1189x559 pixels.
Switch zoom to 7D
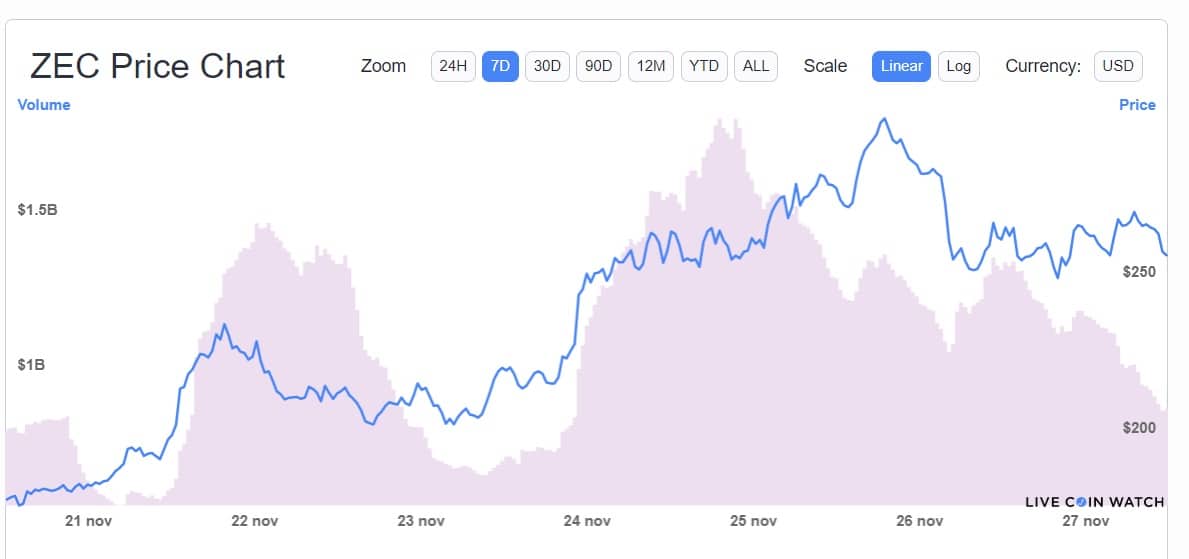coord(500,66)
